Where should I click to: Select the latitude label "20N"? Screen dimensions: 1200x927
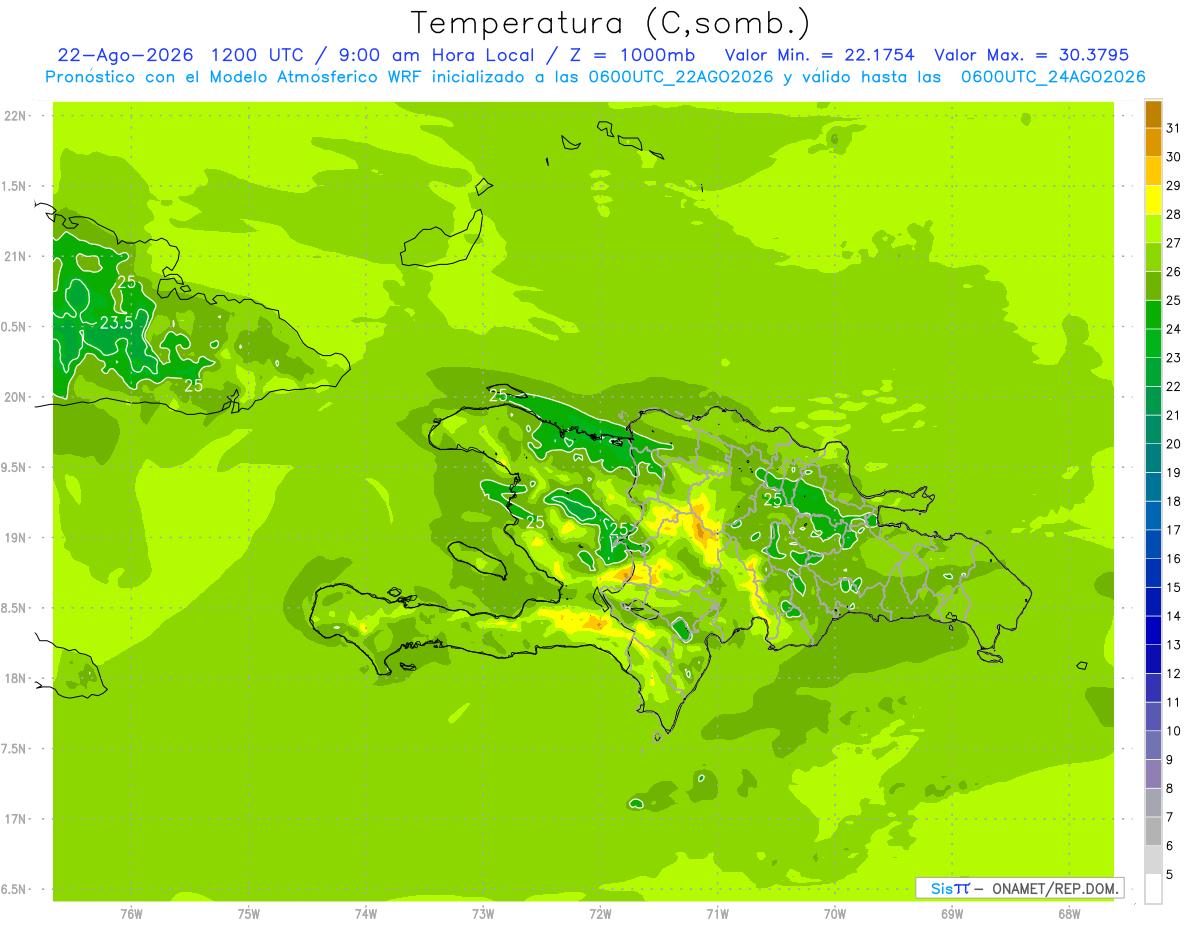pyautogui.click(x=17, y=397)
